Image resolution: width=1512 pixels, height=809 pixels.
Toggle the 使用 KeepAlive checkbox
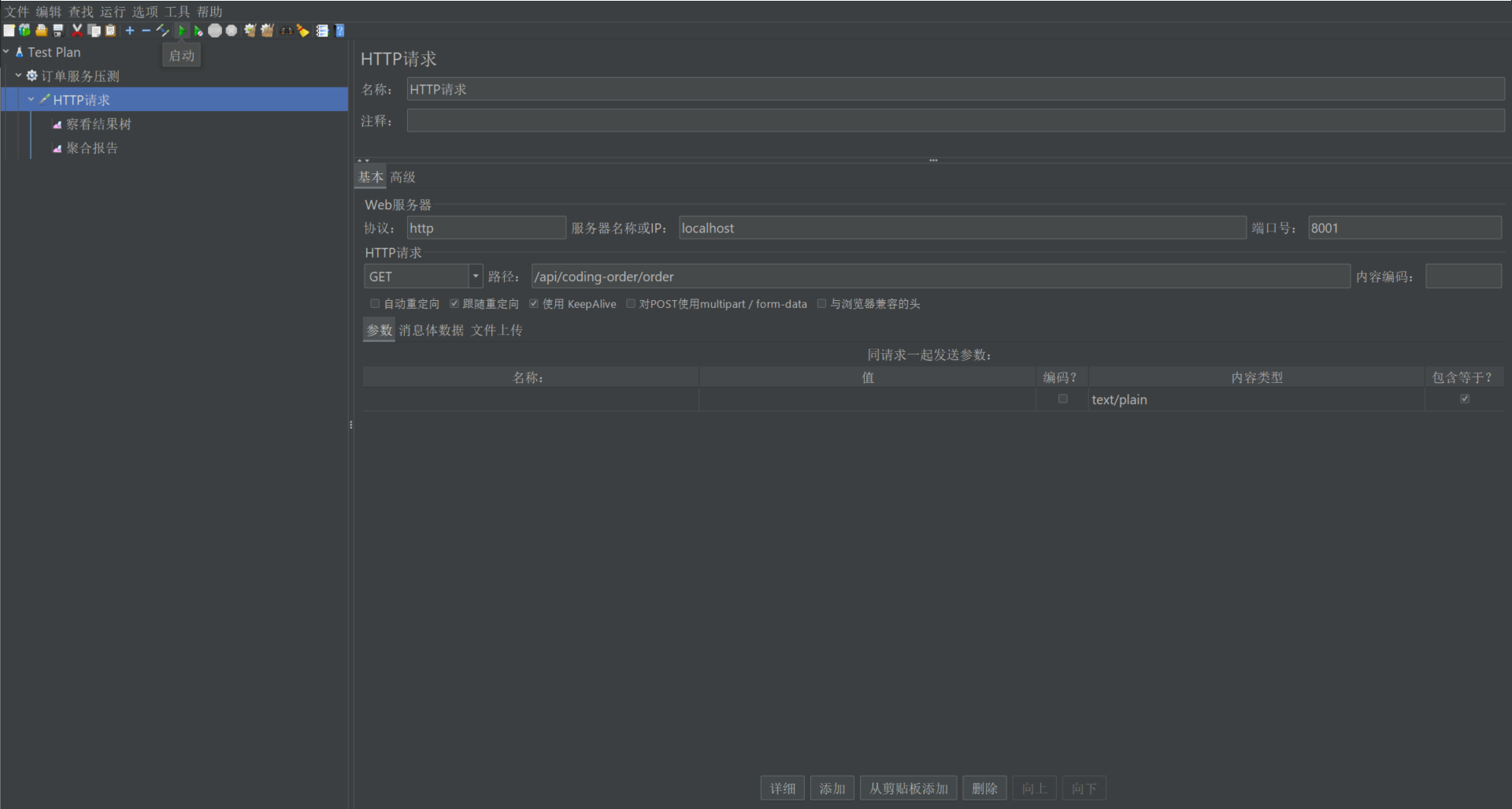tap(534, 303)
